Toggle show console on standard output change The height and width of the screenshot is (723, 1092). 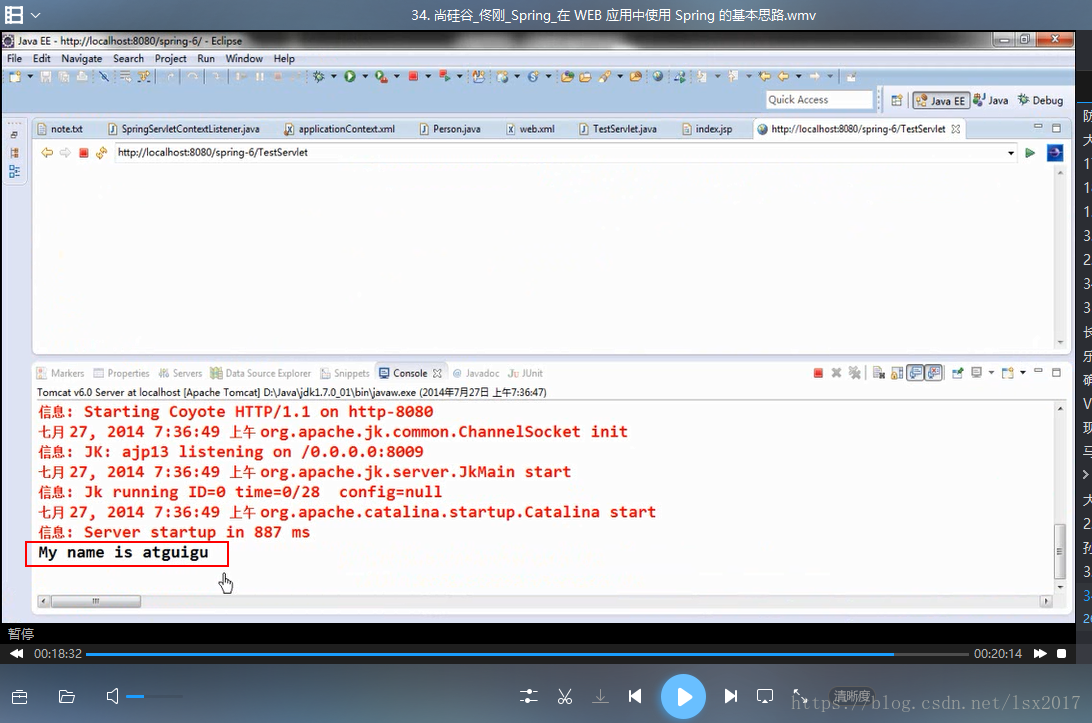915,373
